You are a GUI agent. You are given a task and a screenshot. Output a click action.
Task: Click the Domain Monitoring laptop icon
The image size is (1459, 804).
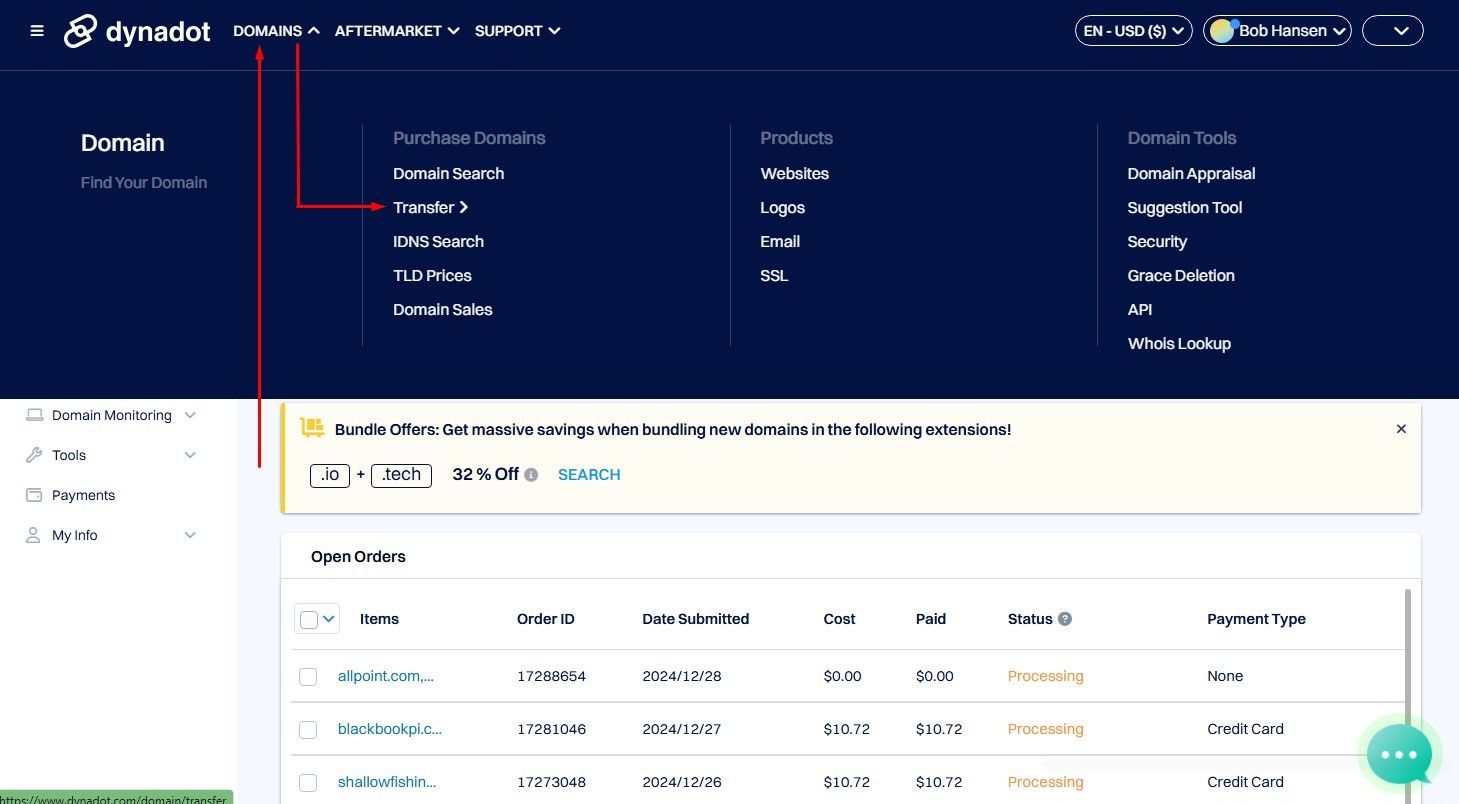[34, 415]
